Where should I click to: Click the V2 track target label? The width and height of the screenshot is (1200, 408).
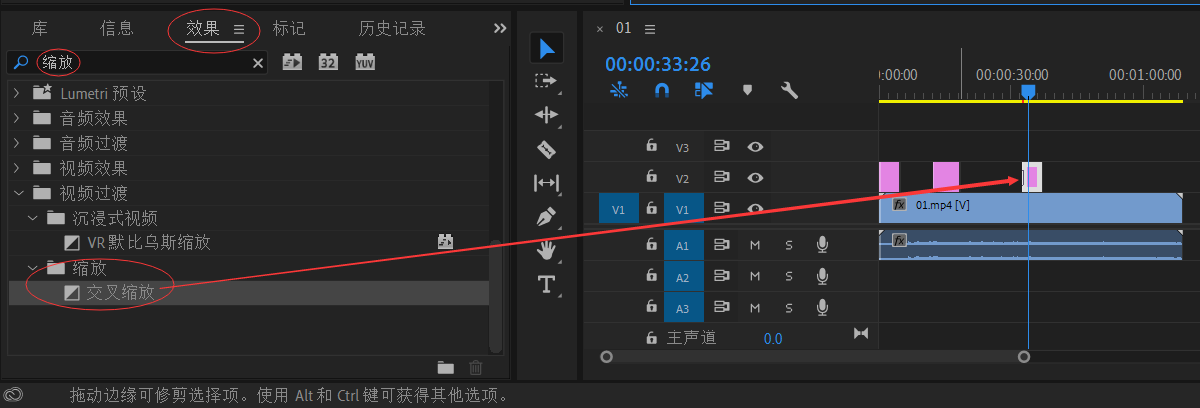[683, 178]
